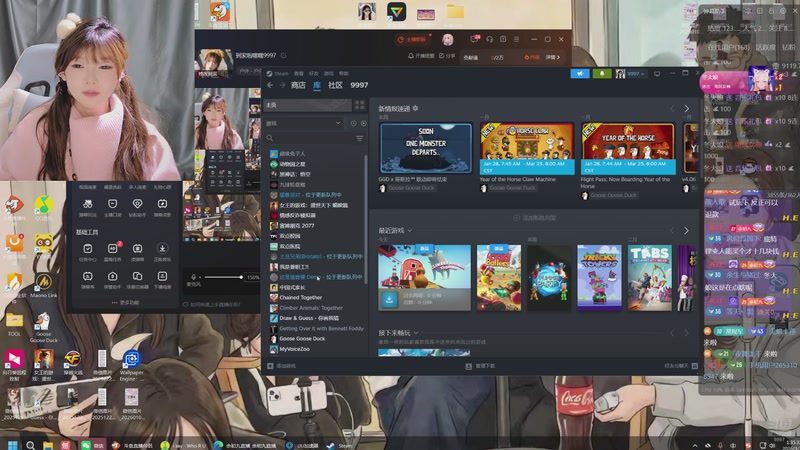Click the recent activity clock icon
Viewport: 800px width, 450px height.
(353, 123)
